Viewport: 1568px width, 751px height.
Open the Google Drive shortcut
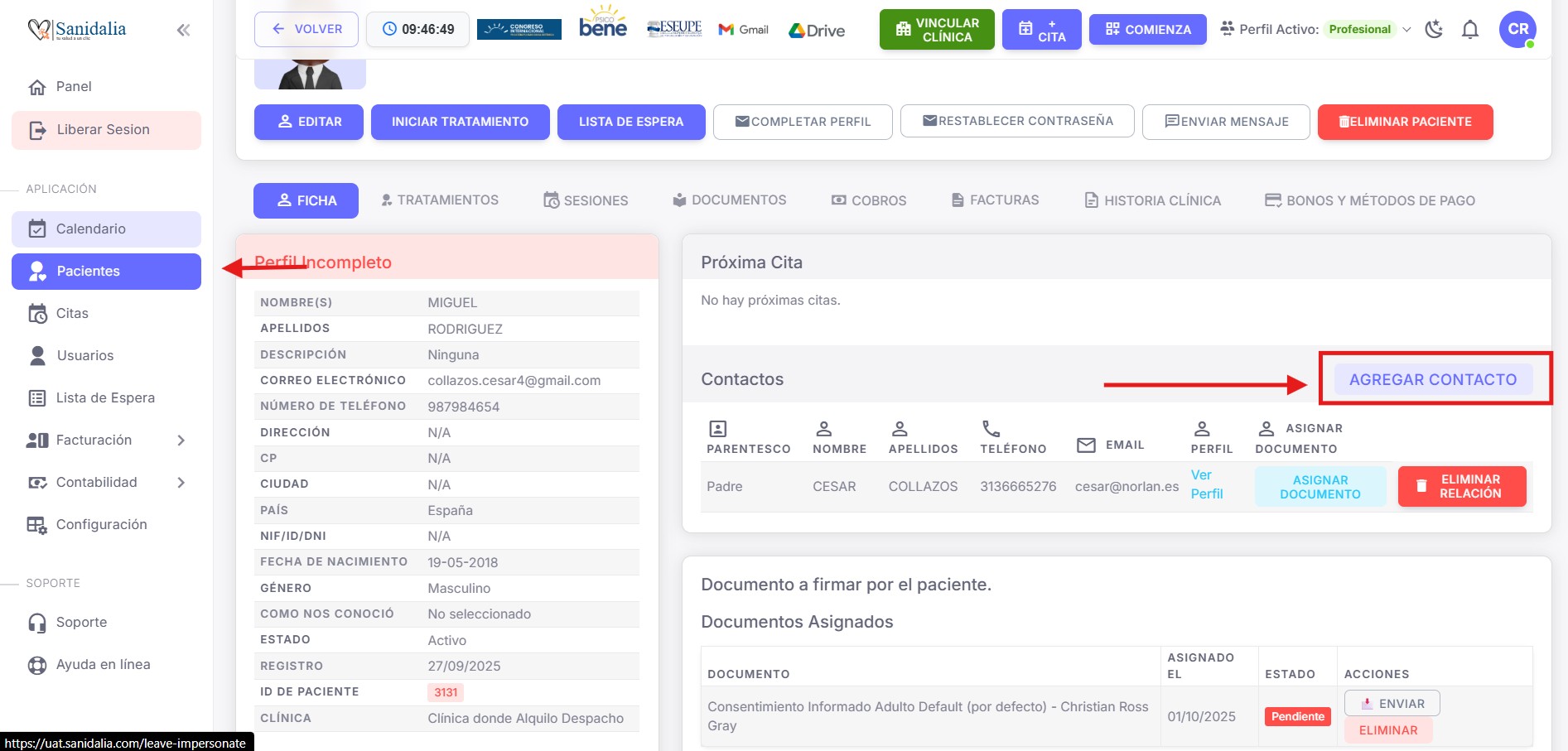[817, 31]
